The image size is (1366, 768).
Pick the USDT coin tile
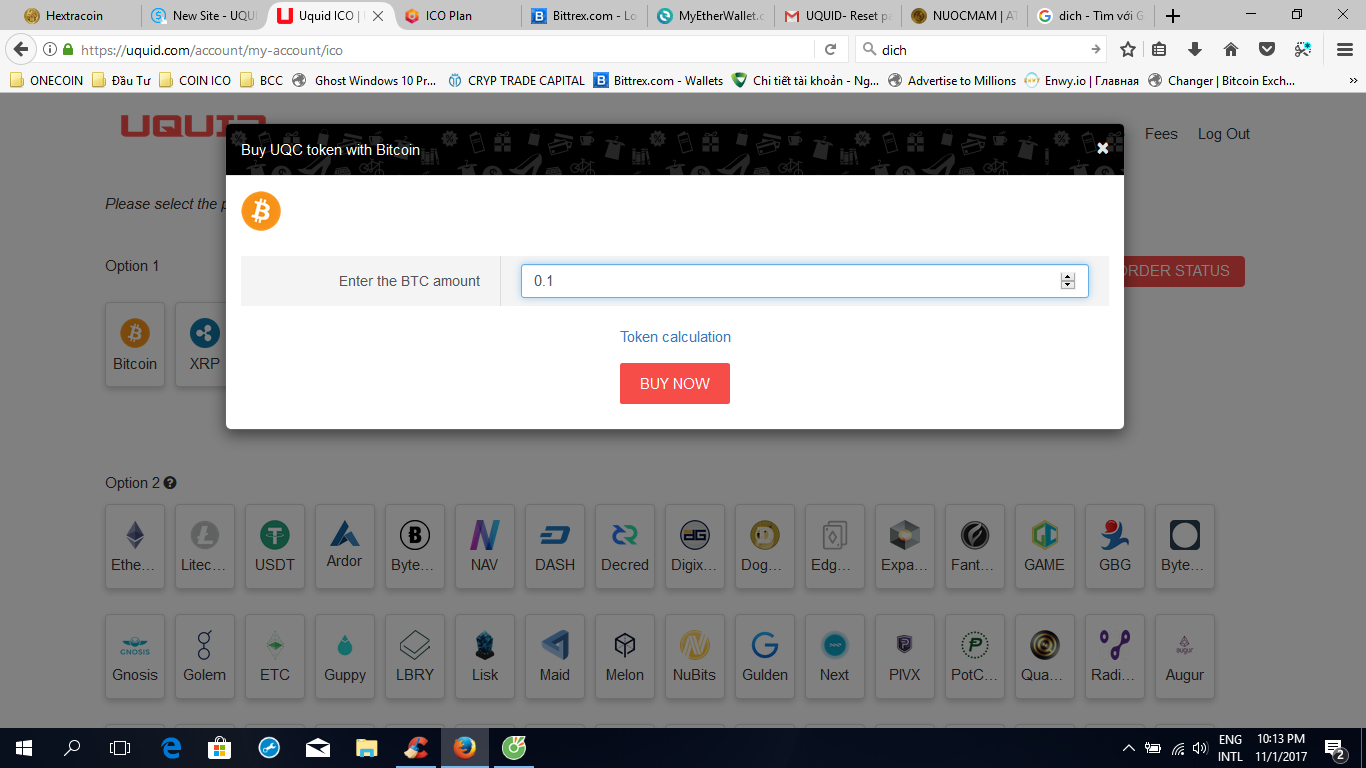[x=275, y=546]
